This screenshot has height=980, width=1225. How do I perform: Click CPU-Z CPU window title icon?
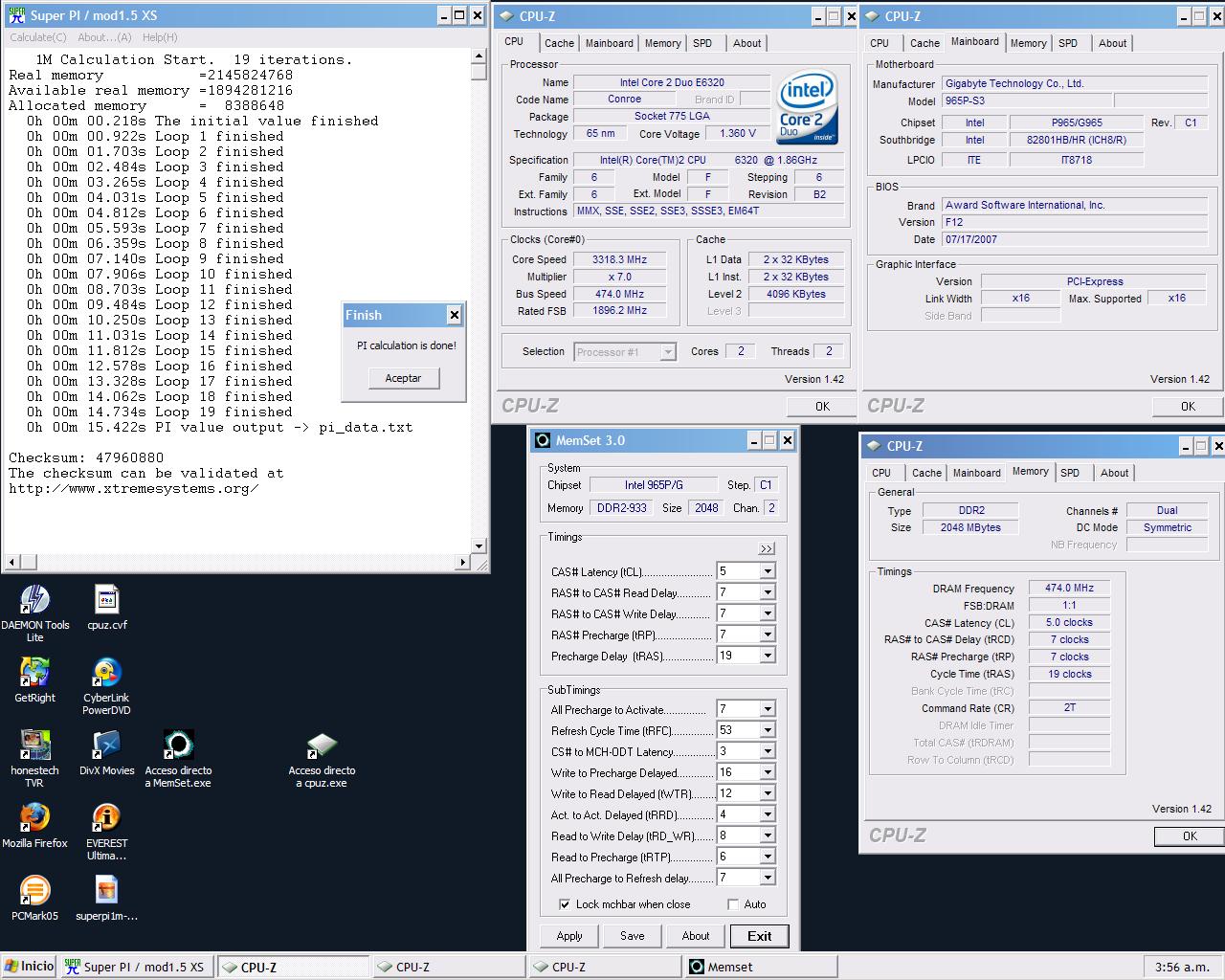[506, 16]
